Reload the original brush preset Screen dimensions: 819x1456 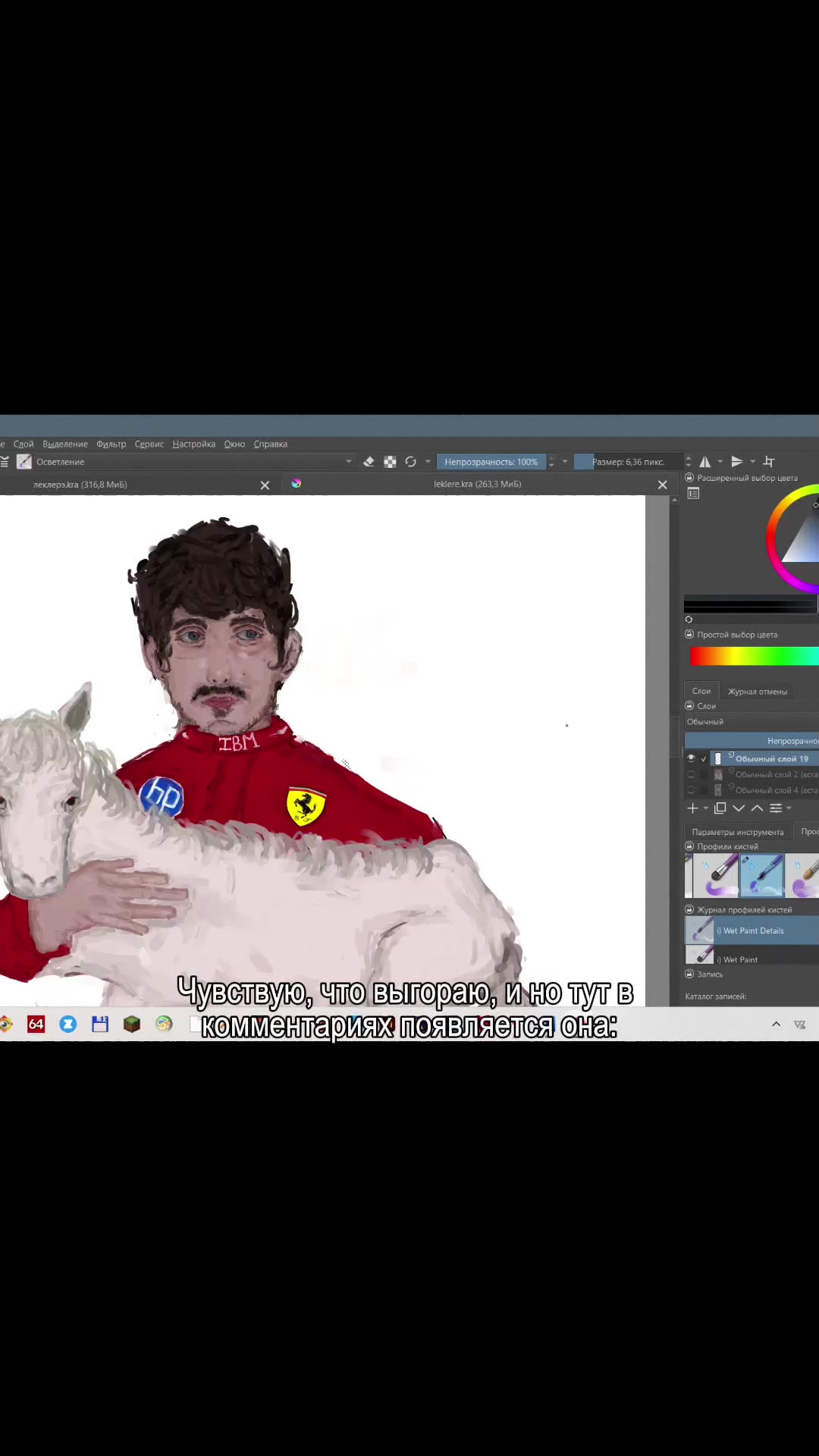pos(411,462)
